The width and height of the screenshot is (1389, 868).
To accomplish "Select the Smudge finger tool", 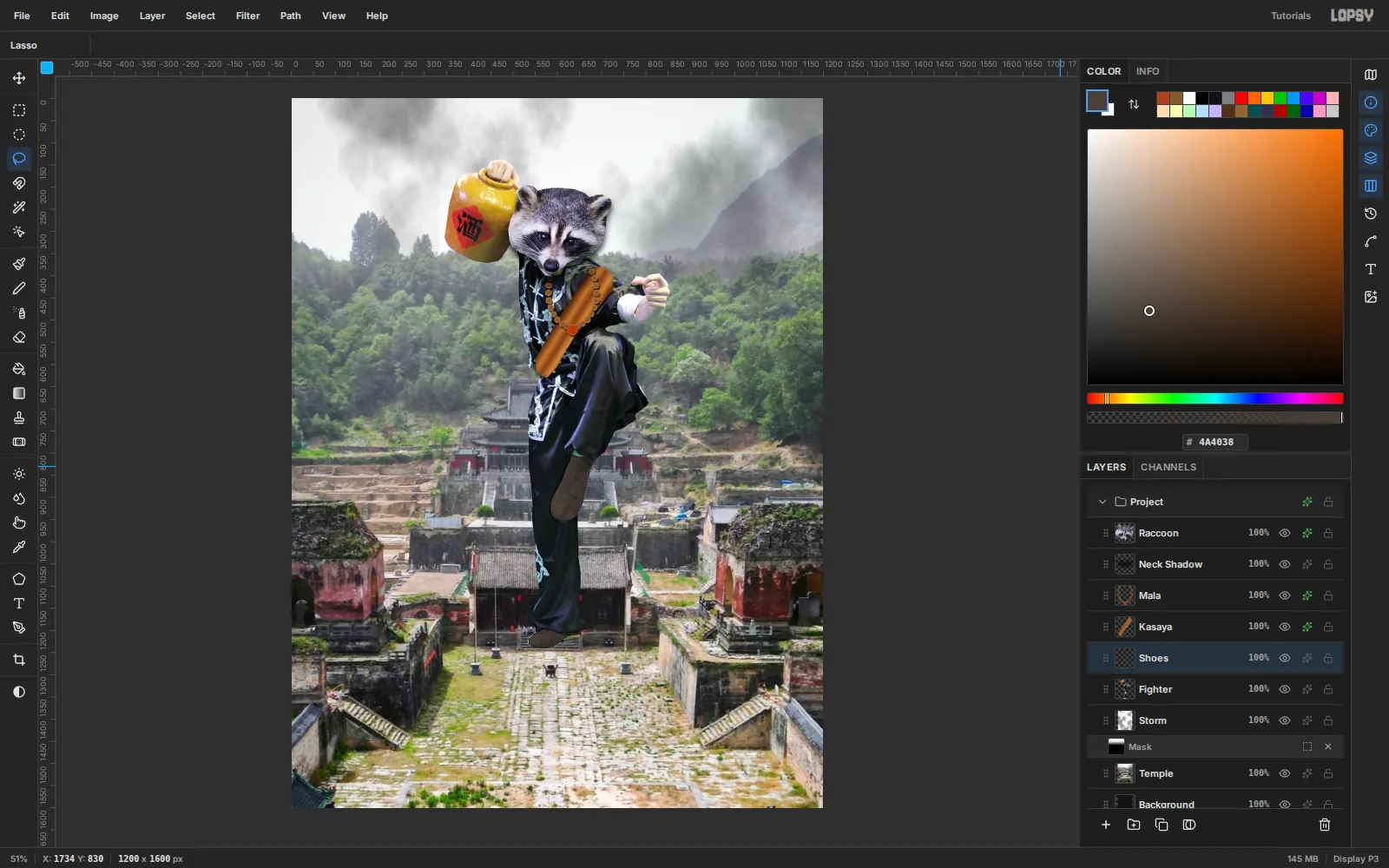I will point(19,523).
